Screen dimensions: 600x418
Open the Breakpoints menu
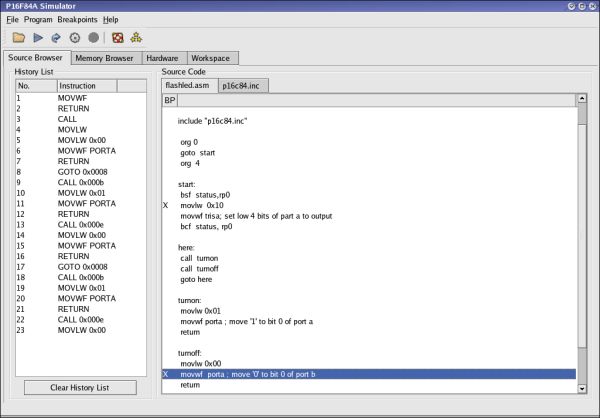77,19
